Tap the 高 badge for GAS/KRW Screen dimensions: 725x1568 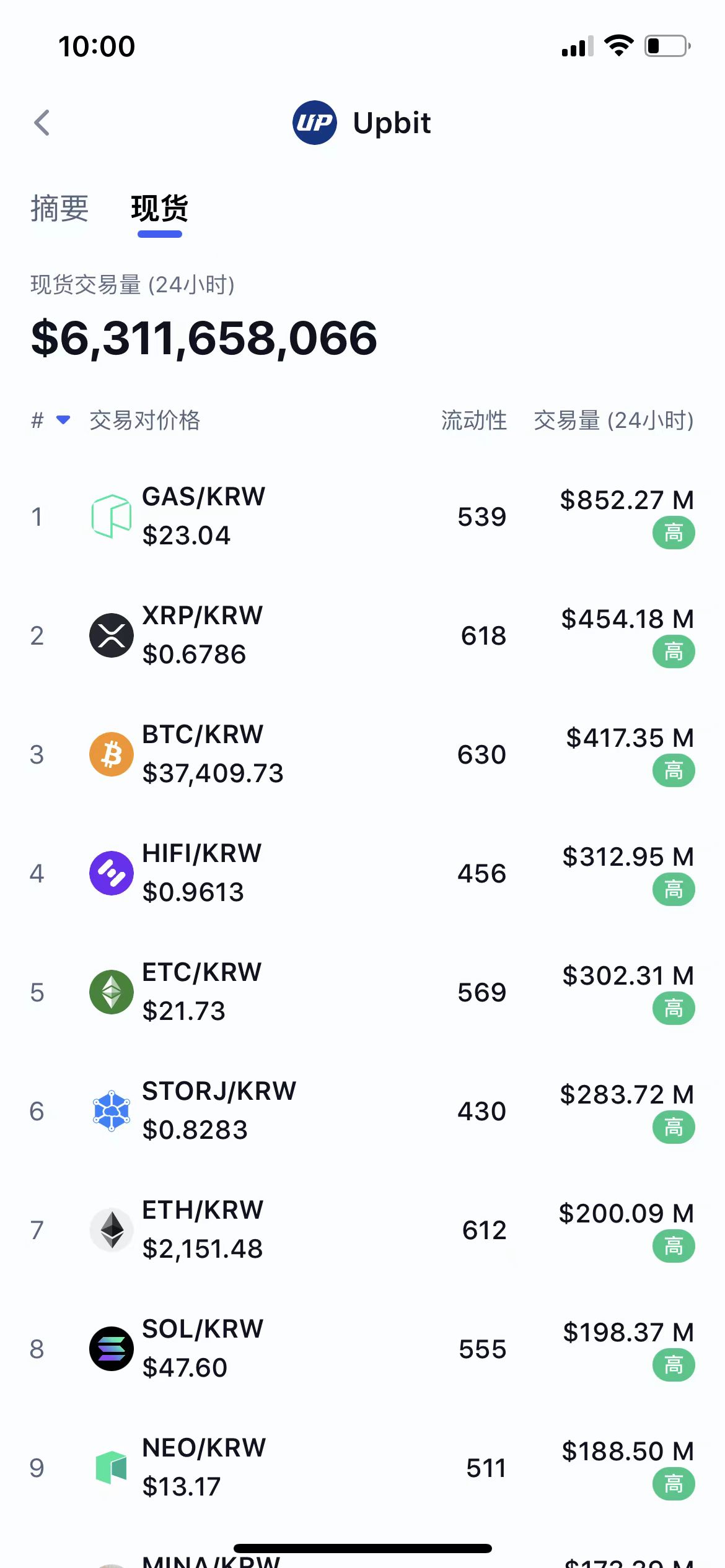(x=674, y=533)
